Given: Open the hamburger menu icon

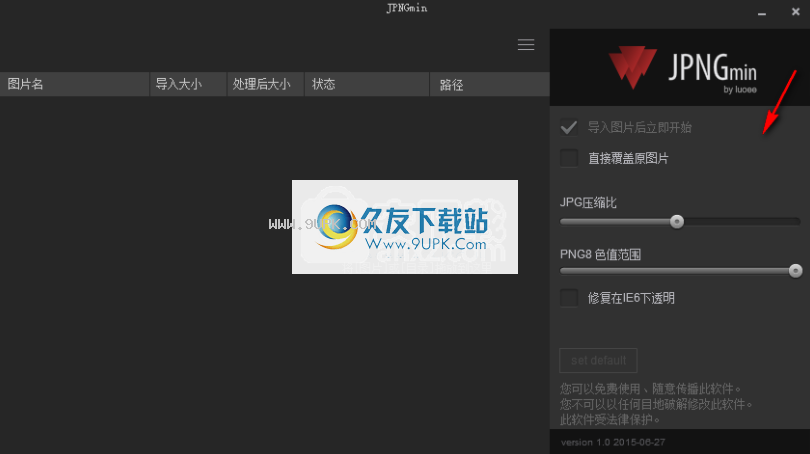Looking at the screenshot, I should (526, 45).
